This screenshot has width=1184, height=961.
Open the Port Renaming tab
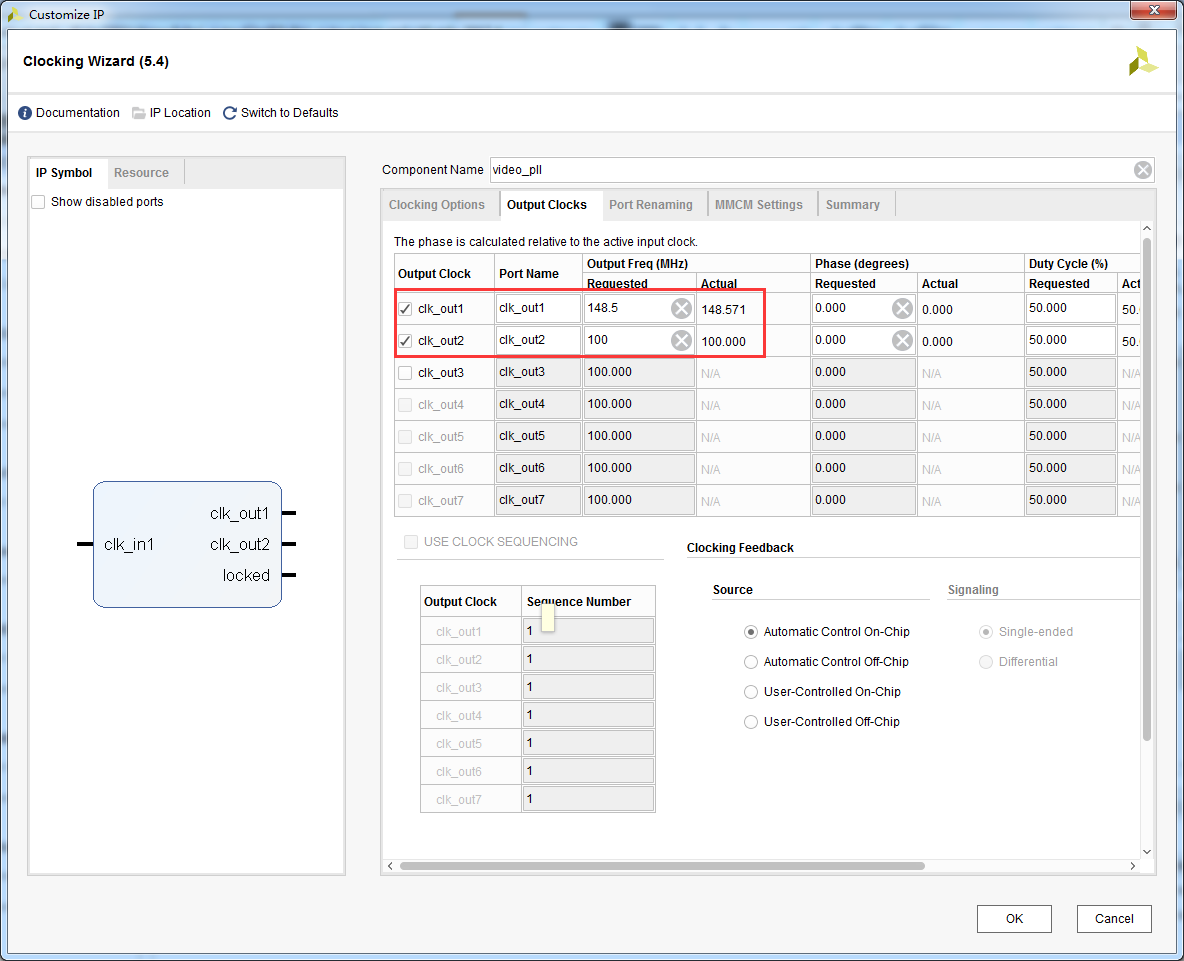point(650,205)
